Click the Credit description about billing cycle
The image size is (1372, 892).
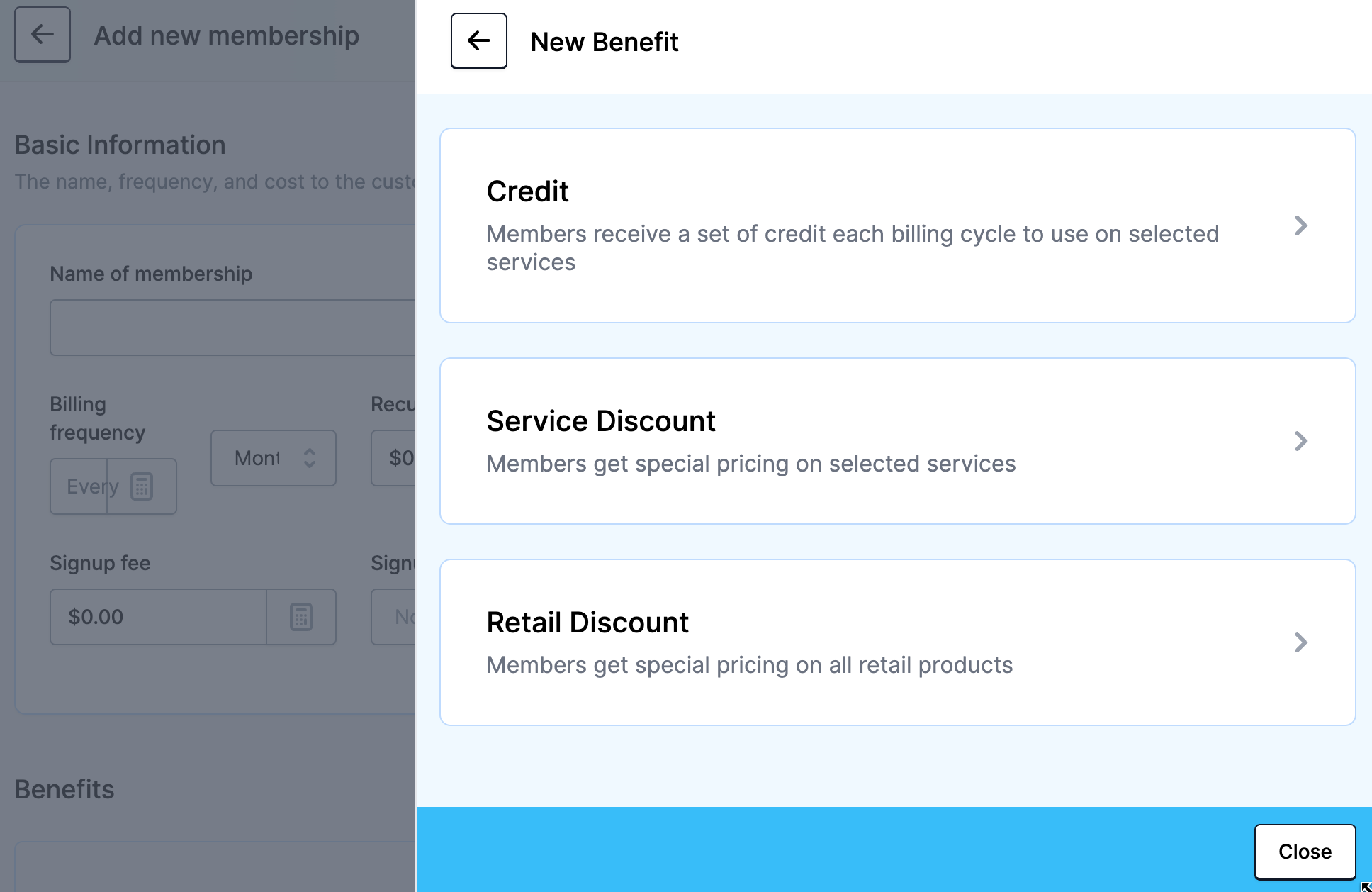(853, 248)
